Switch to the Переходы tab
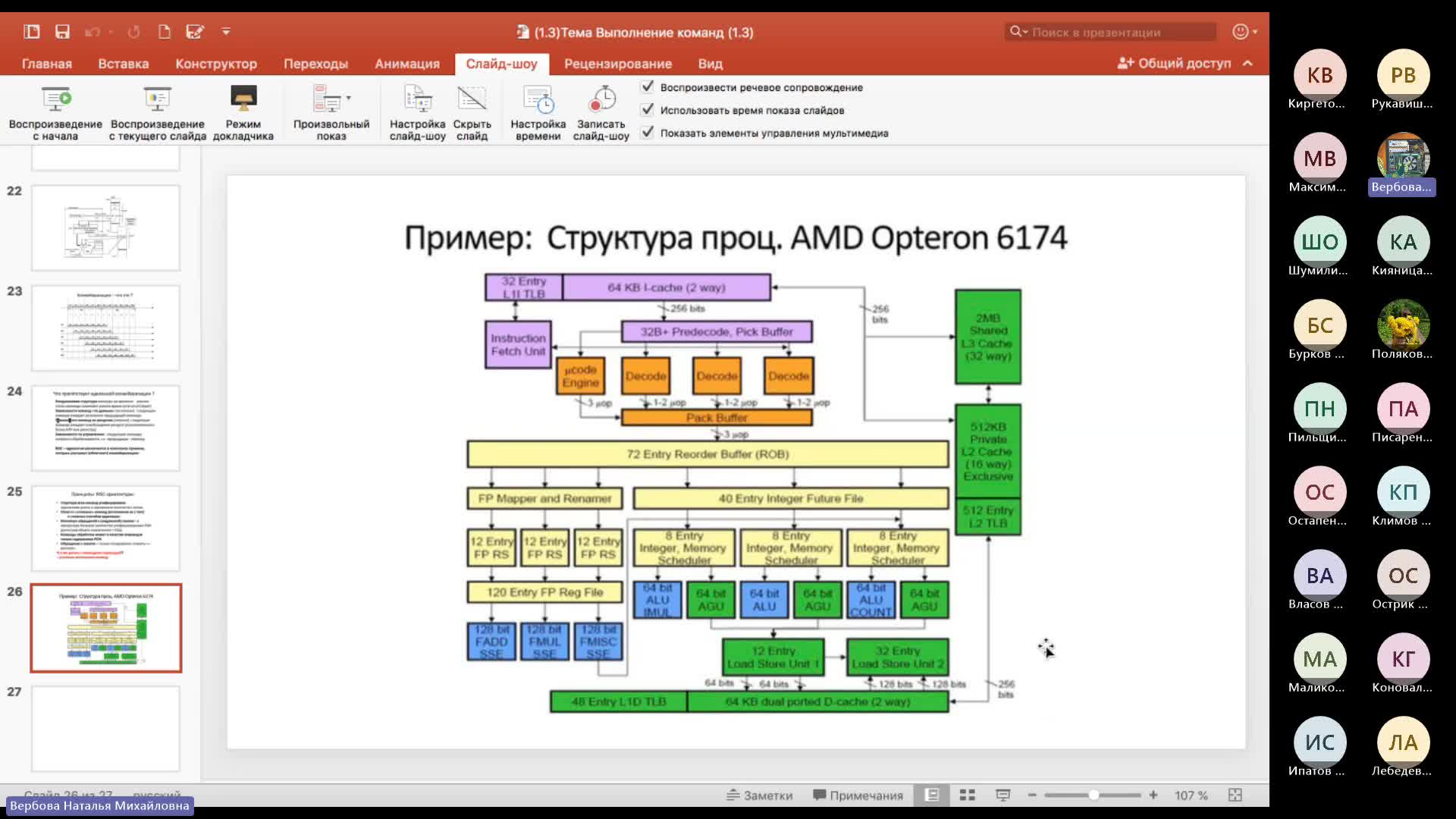This screenshot has height=819, width=1456. click(x=315, y=64)
